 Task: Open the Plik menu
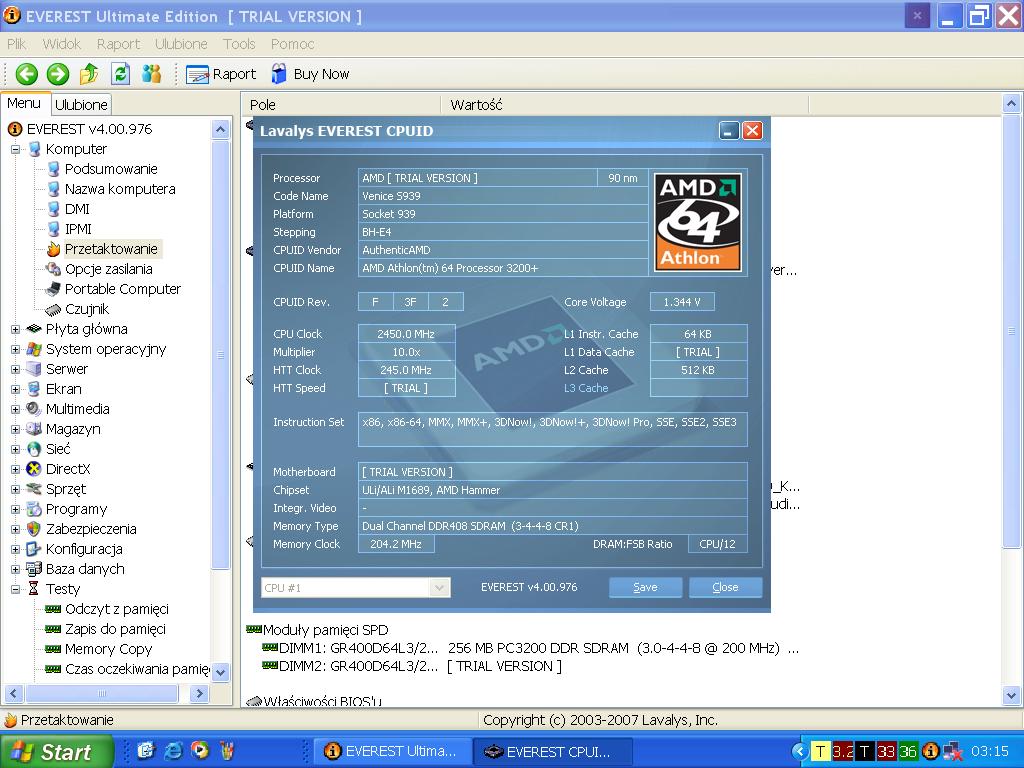(16, 44)
